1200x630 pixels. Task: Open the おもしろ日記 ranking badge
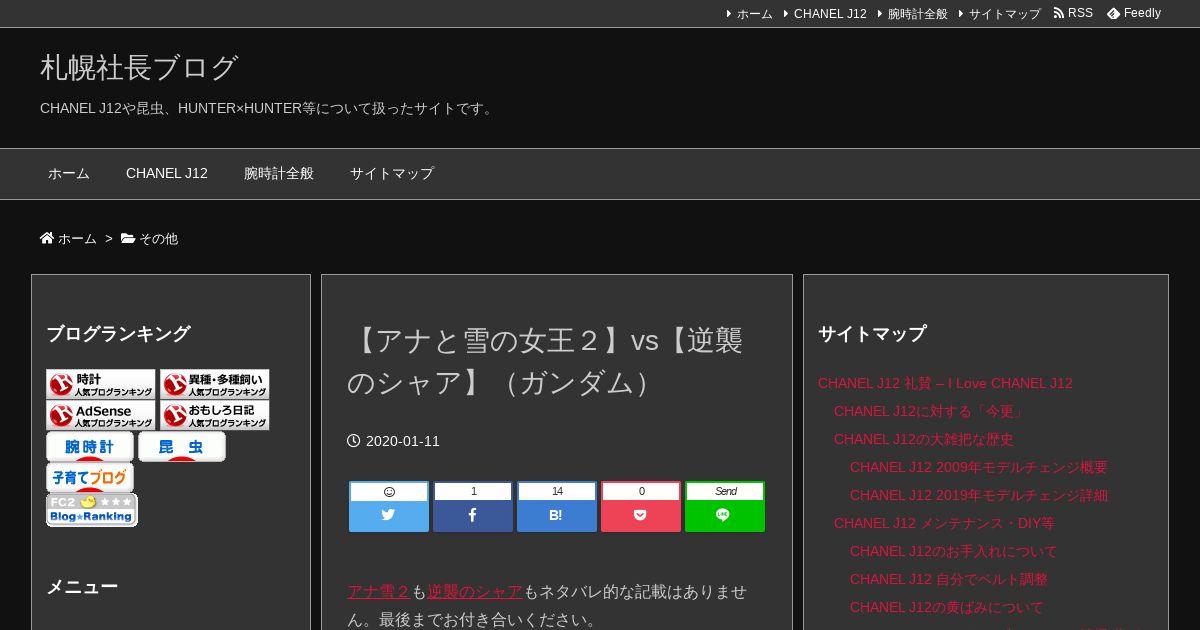coord(215,416)
